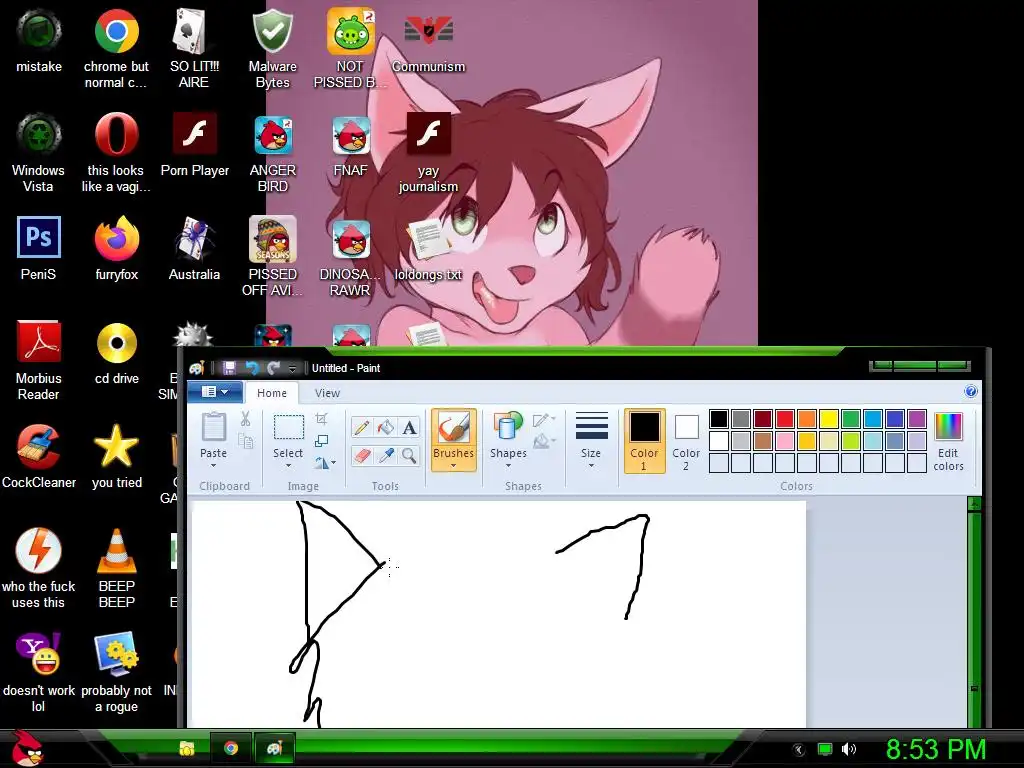Switch to the View ribbon tab
1024x768 pixels.
327,392
